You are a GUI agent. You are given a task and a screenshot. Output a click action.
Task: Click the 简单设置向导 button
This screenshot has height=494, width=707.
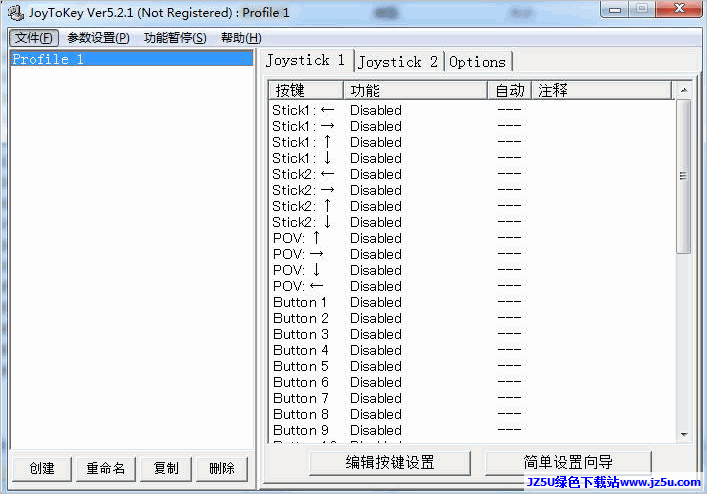[568, 462]
